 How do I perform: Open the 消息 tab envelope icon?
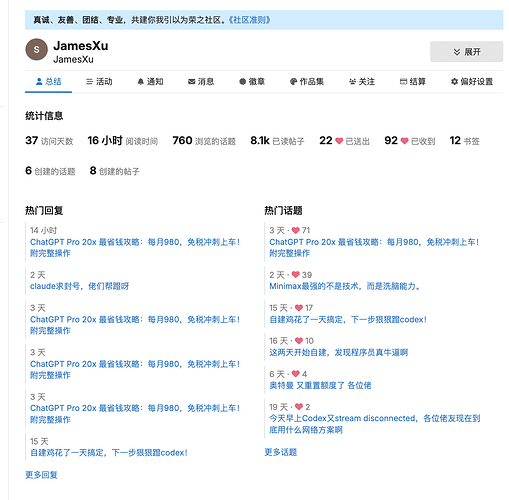201,82
